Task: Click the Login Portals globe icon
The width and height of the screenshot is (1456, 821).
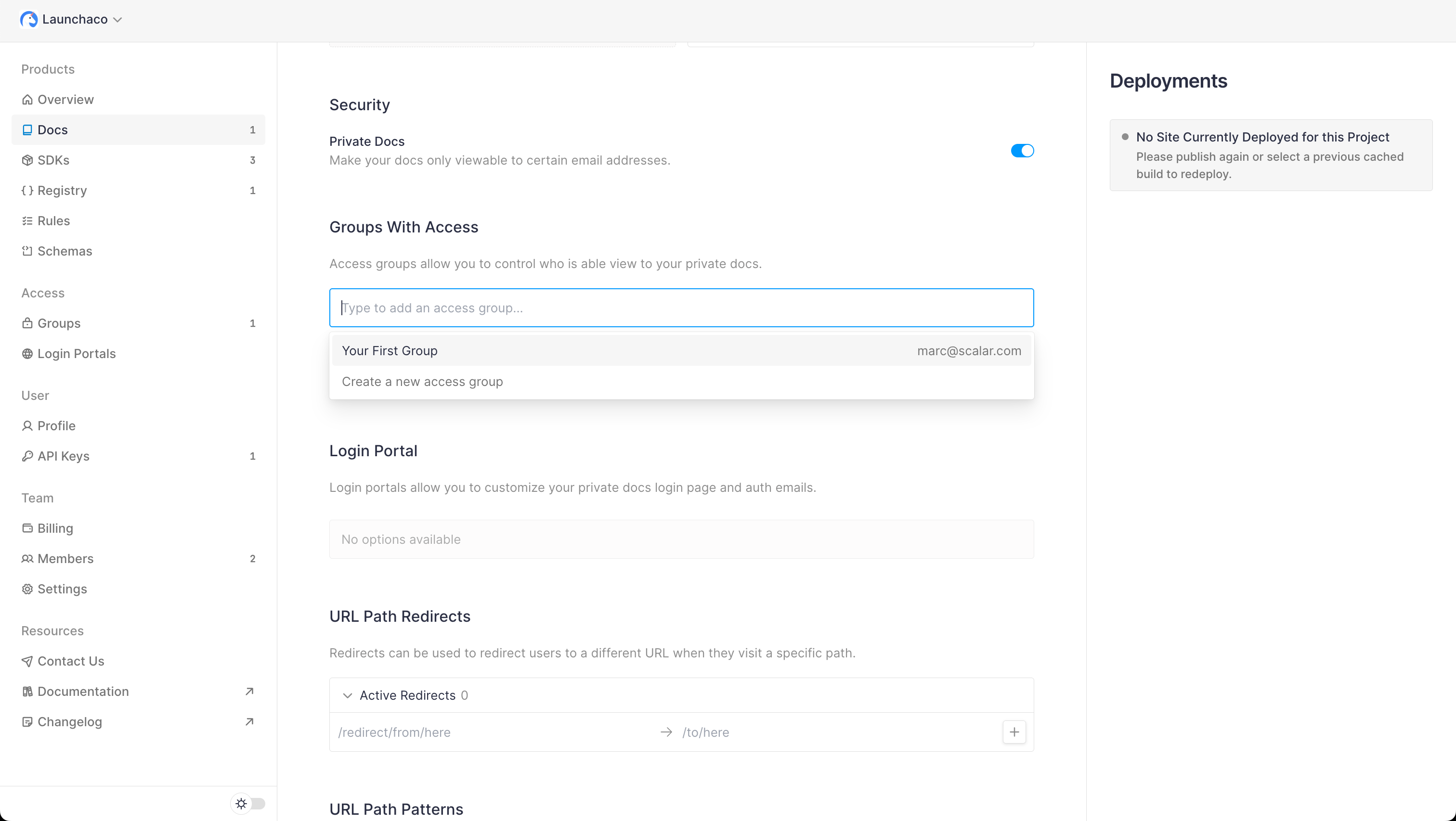Action: pos(27,354)
